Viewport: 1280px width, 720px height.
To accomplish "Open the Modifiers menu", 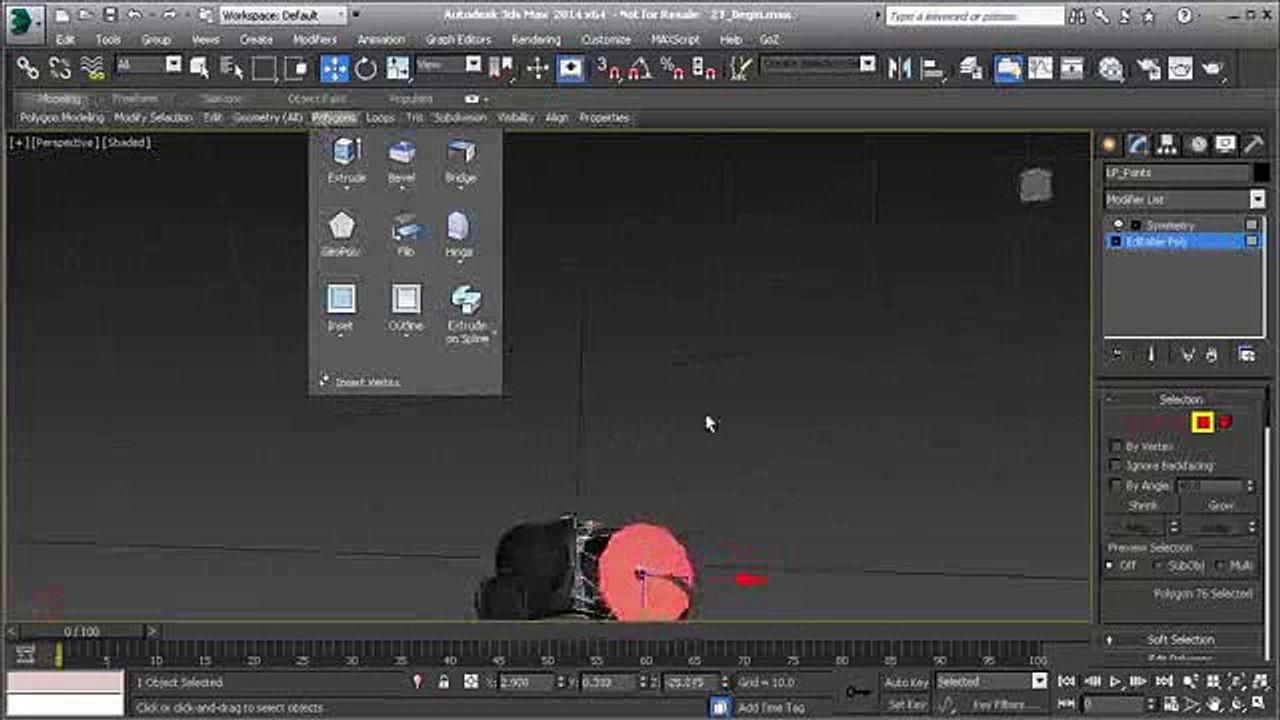I will click(314, 40).
